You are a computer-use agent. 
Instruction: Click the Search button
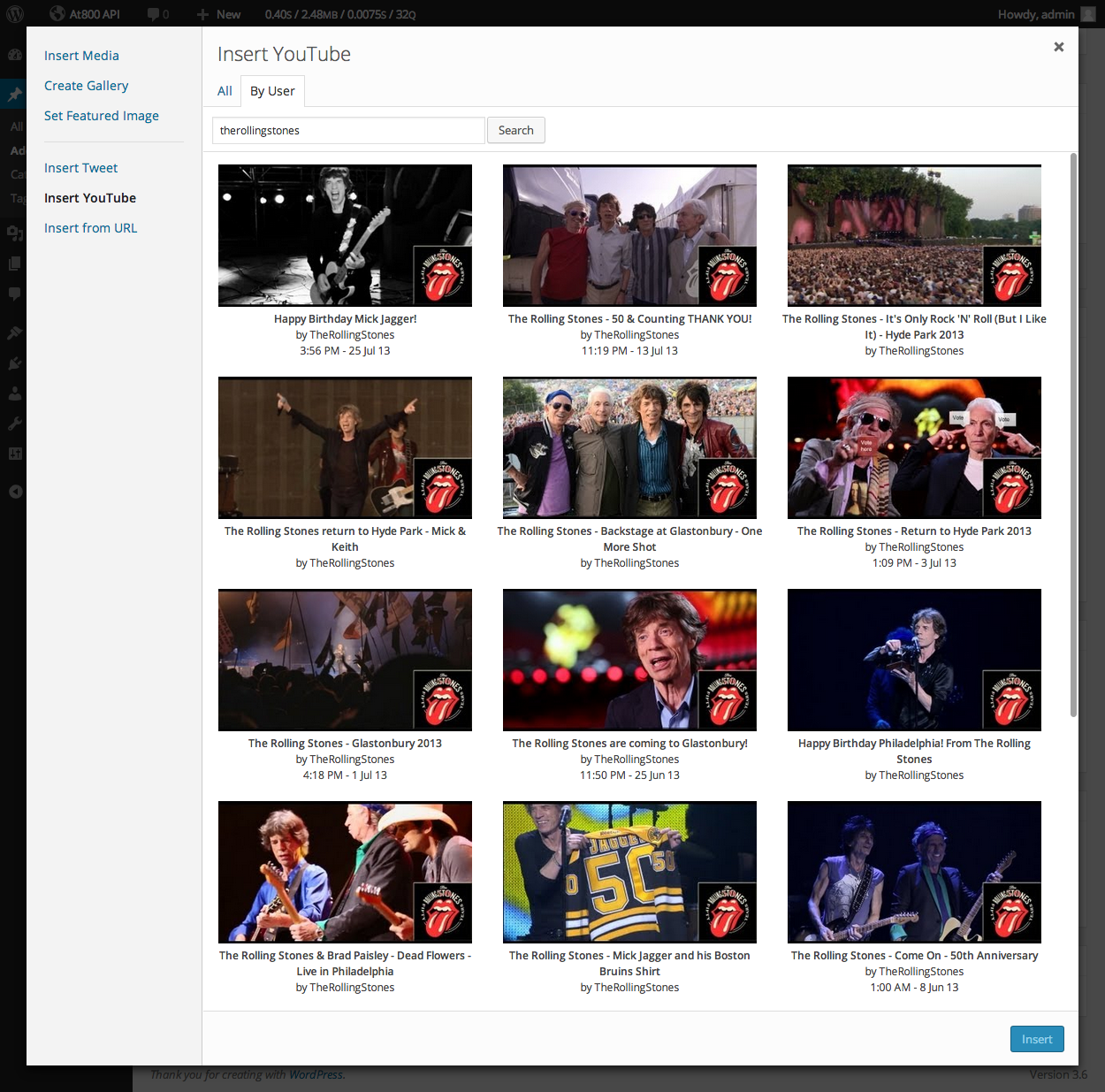pyautogui.click(x=516, y=130)
